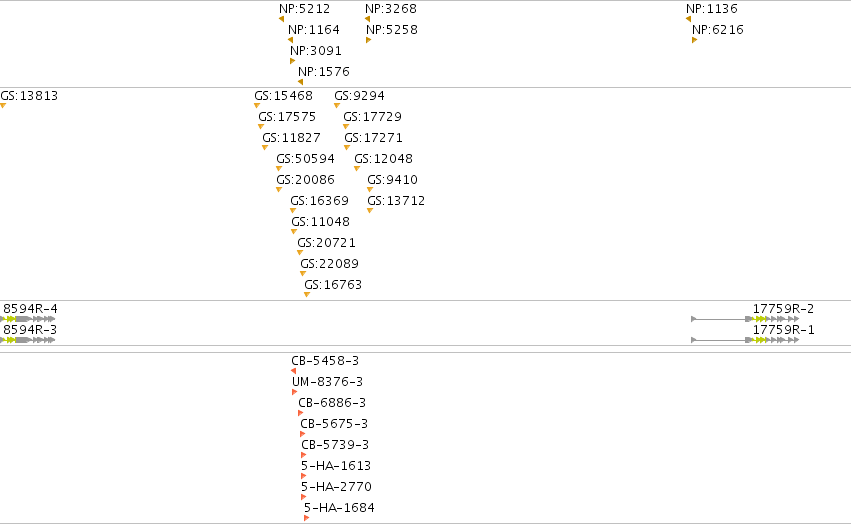The width and height of the screenshot is (851, 524).
Task: Click the triangle marker under GS:13813
Action: [x=3, y=106]
